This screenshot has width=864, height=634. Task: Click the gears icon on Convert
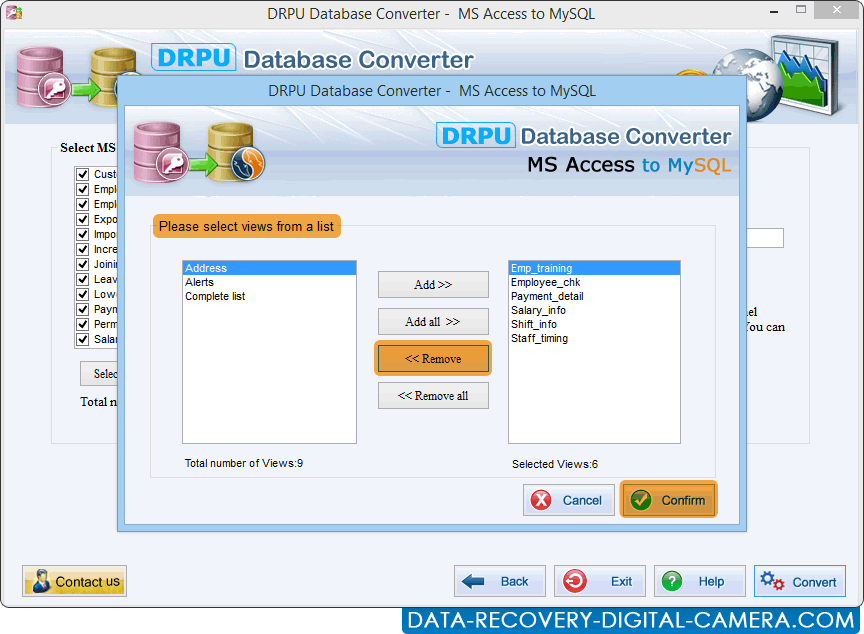point(772,581)
